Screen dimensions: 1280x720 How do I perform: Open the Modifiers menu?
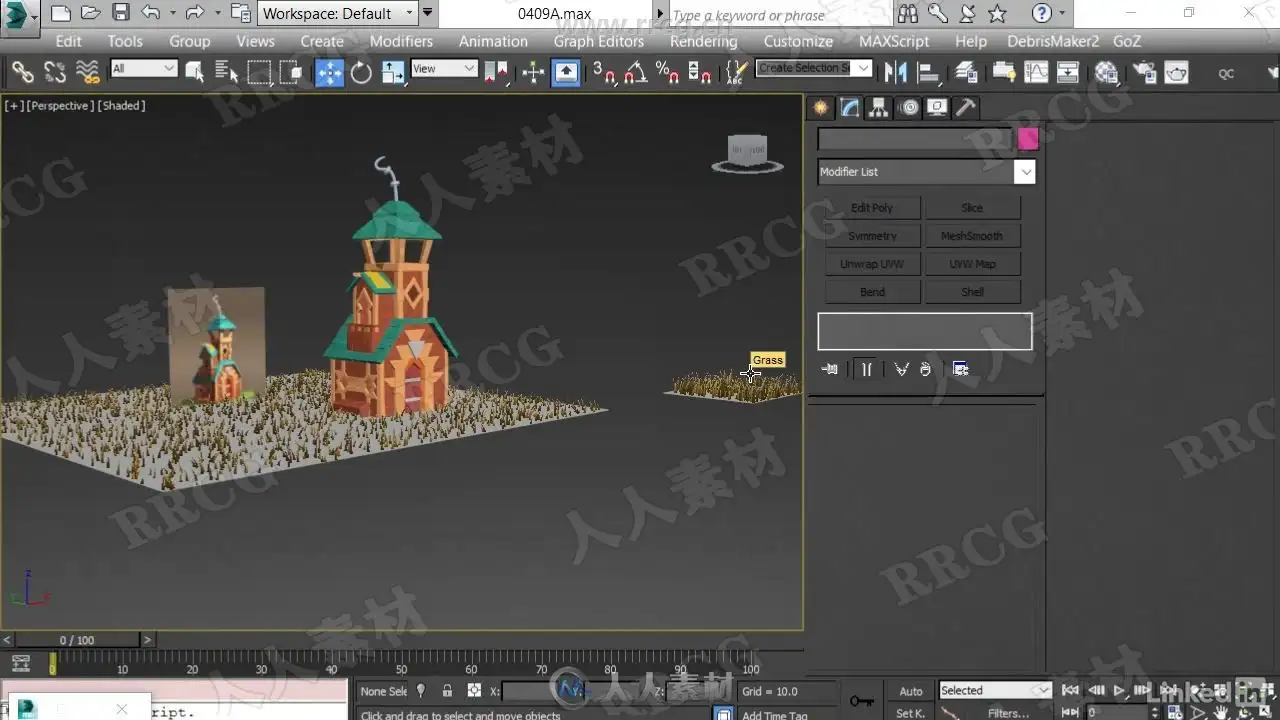click(x=401, y=41)
